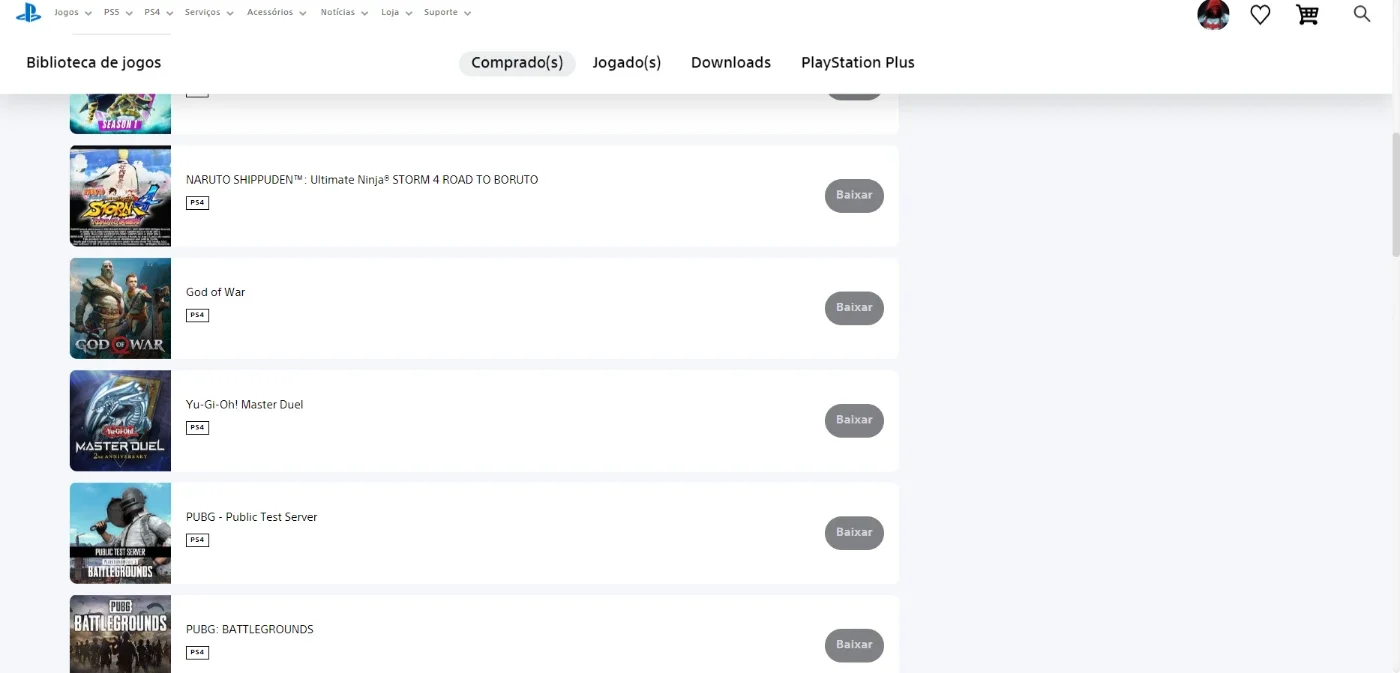Expand the PS4 menu
Screen dimensions: 1400x673
[158, 12]
